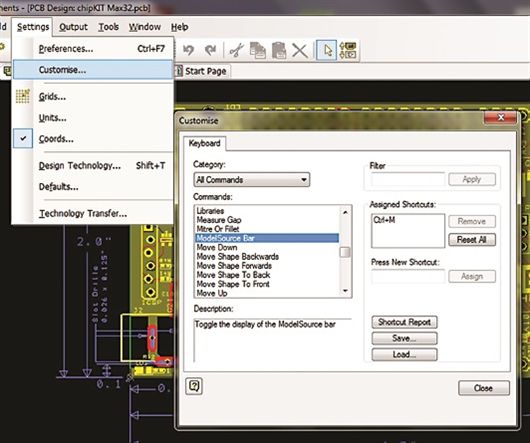The width and height of the screenshot is (530, 443).
Task: Select Move Shape To Front command
Action: tap(233, 284)
